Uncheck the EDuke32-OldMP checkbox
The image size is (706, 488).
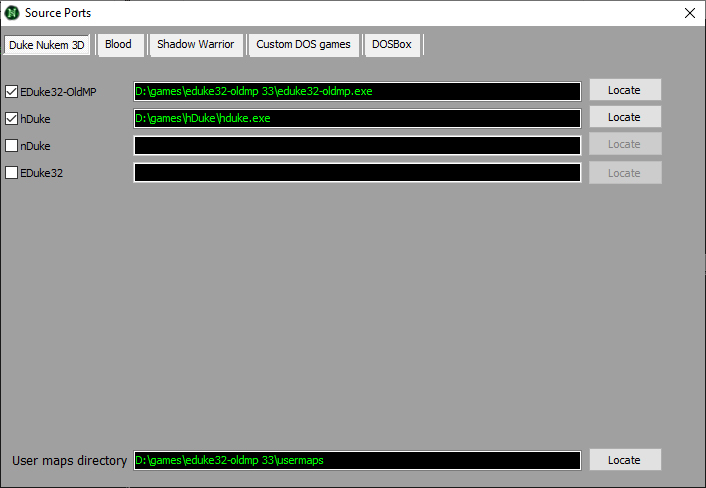point(11,92)
